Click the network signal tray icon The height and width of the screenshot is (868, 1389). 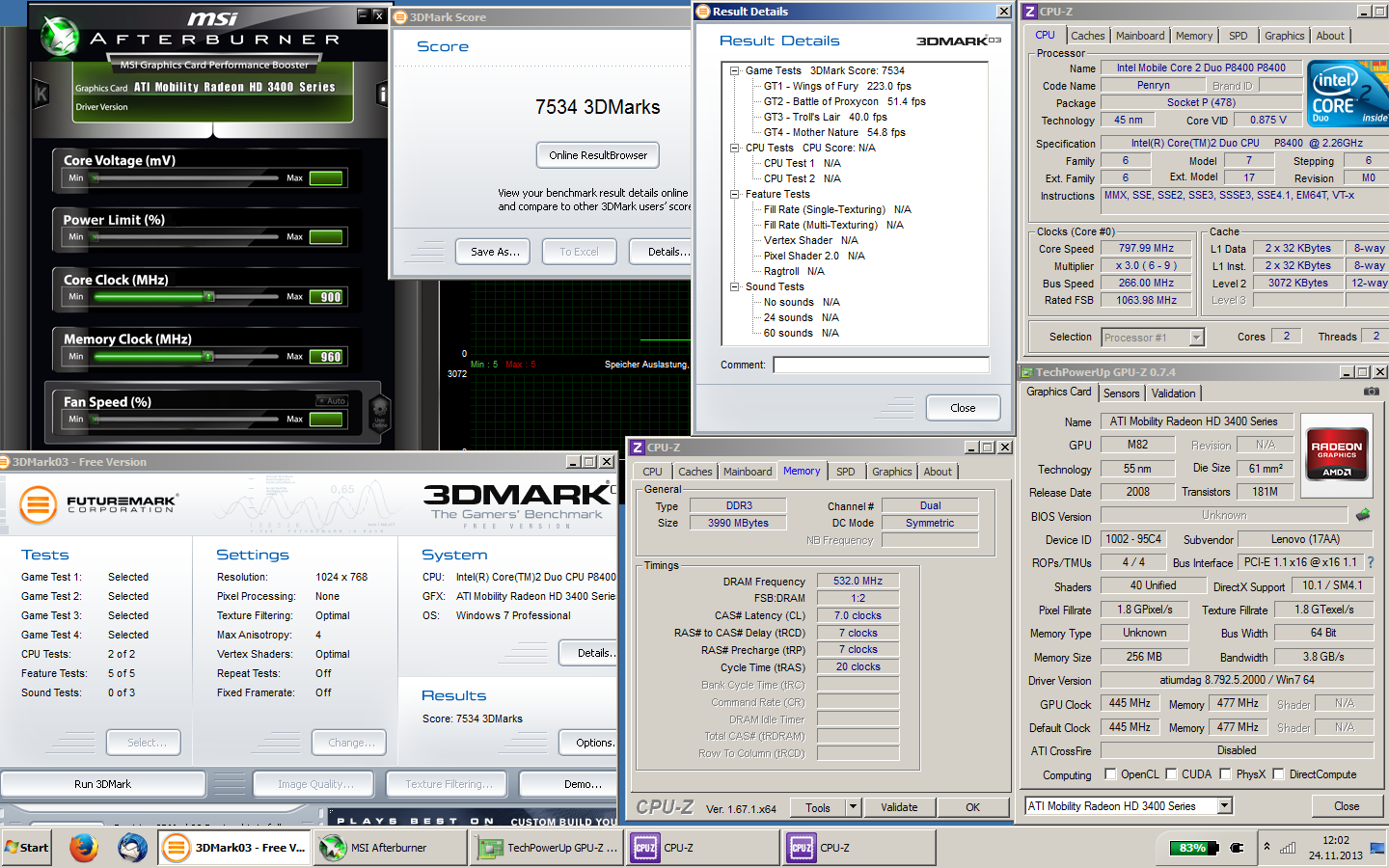click(1288, 848)
